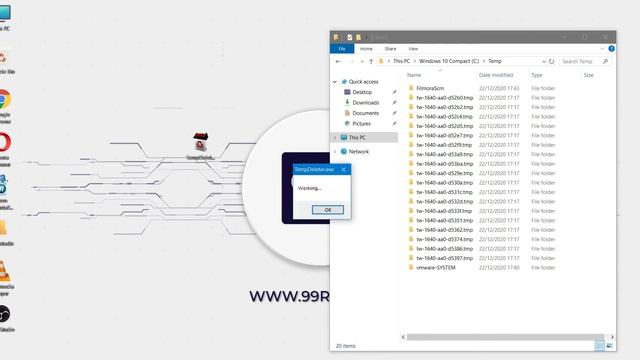Select Pictures in Quick access

362,123
